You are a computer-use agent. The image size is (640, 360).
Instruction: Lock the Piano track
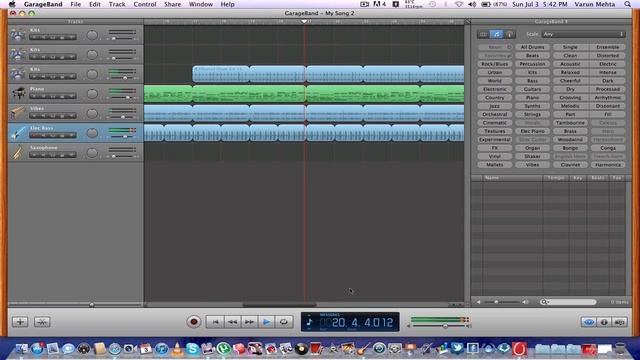click(x=62, y=96)
